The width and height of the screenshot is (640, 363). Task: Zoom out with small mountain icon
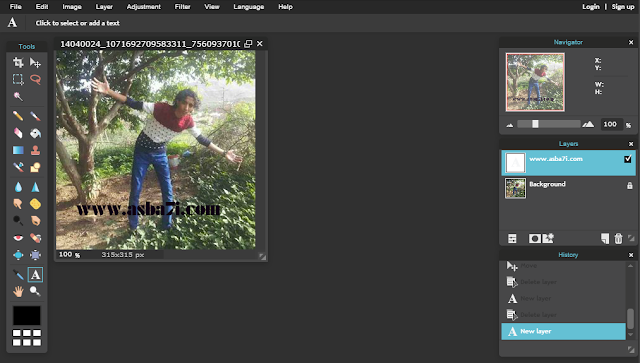pos(510,125)
